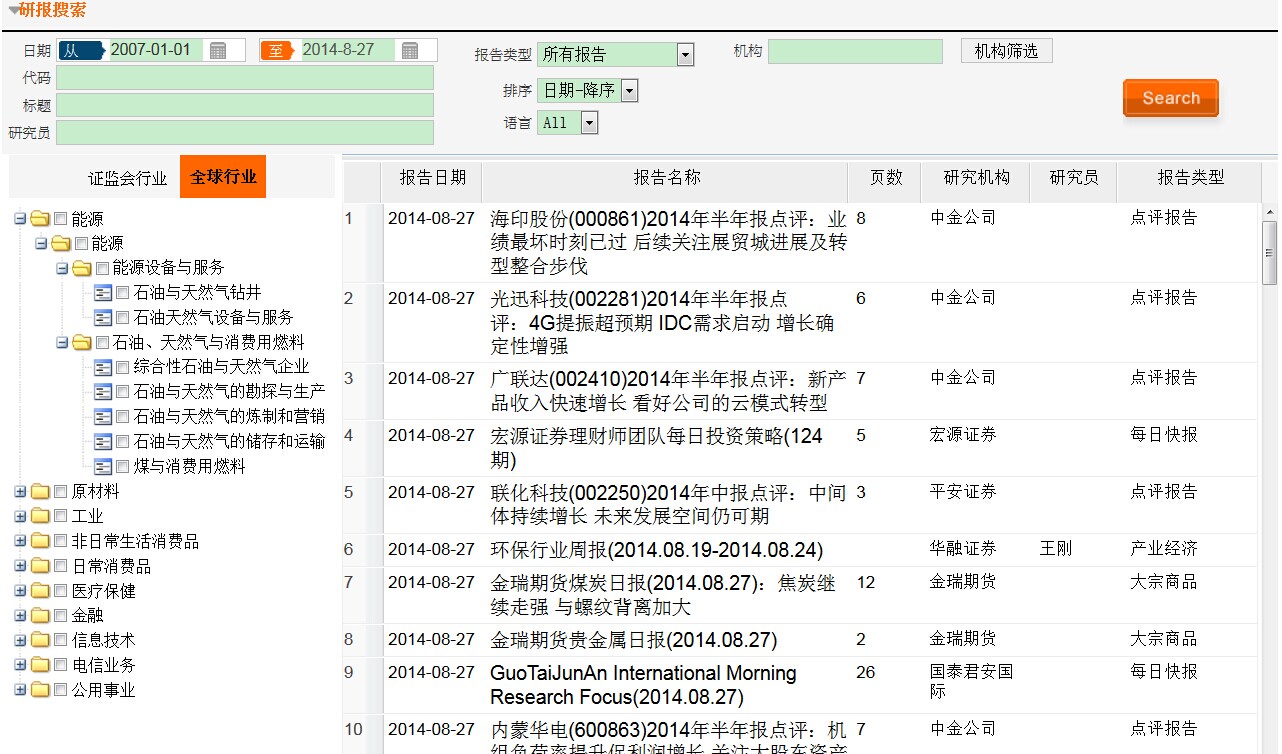Click the folder icon beside 金融
The width and height of the screenshot is (1282, 754).
click(x=40, y=615)
